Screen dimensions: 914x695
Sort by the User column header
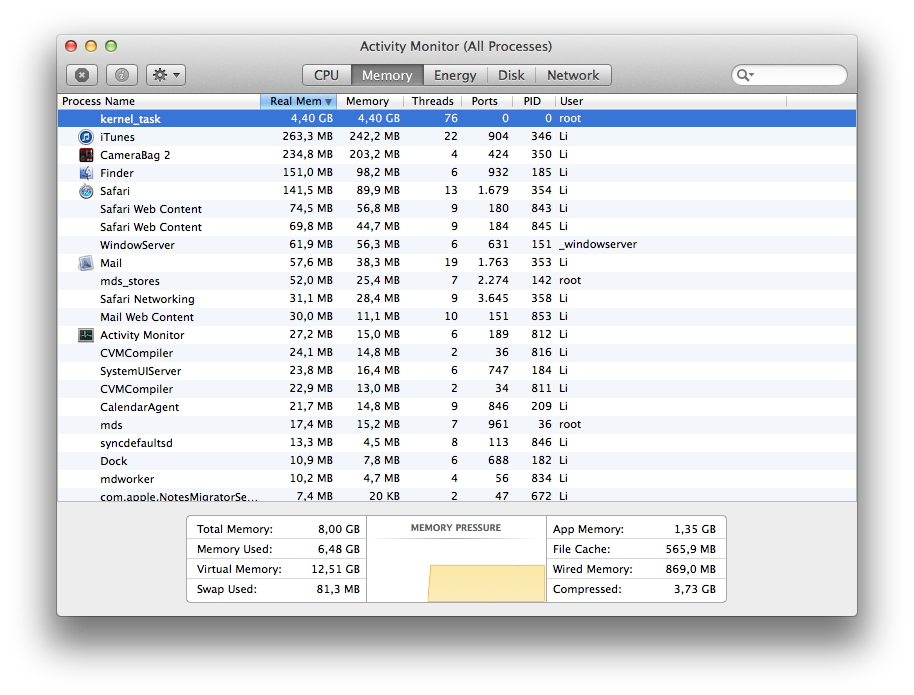[x=670, y=101]
